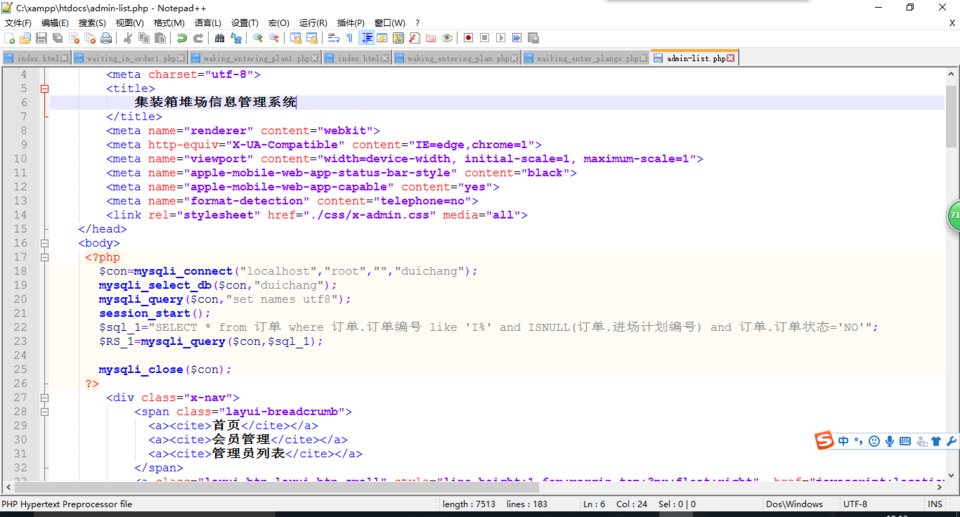Toggle the Document Map panel icon
This screenshot has height=517, width=960.
pos(399,38)
